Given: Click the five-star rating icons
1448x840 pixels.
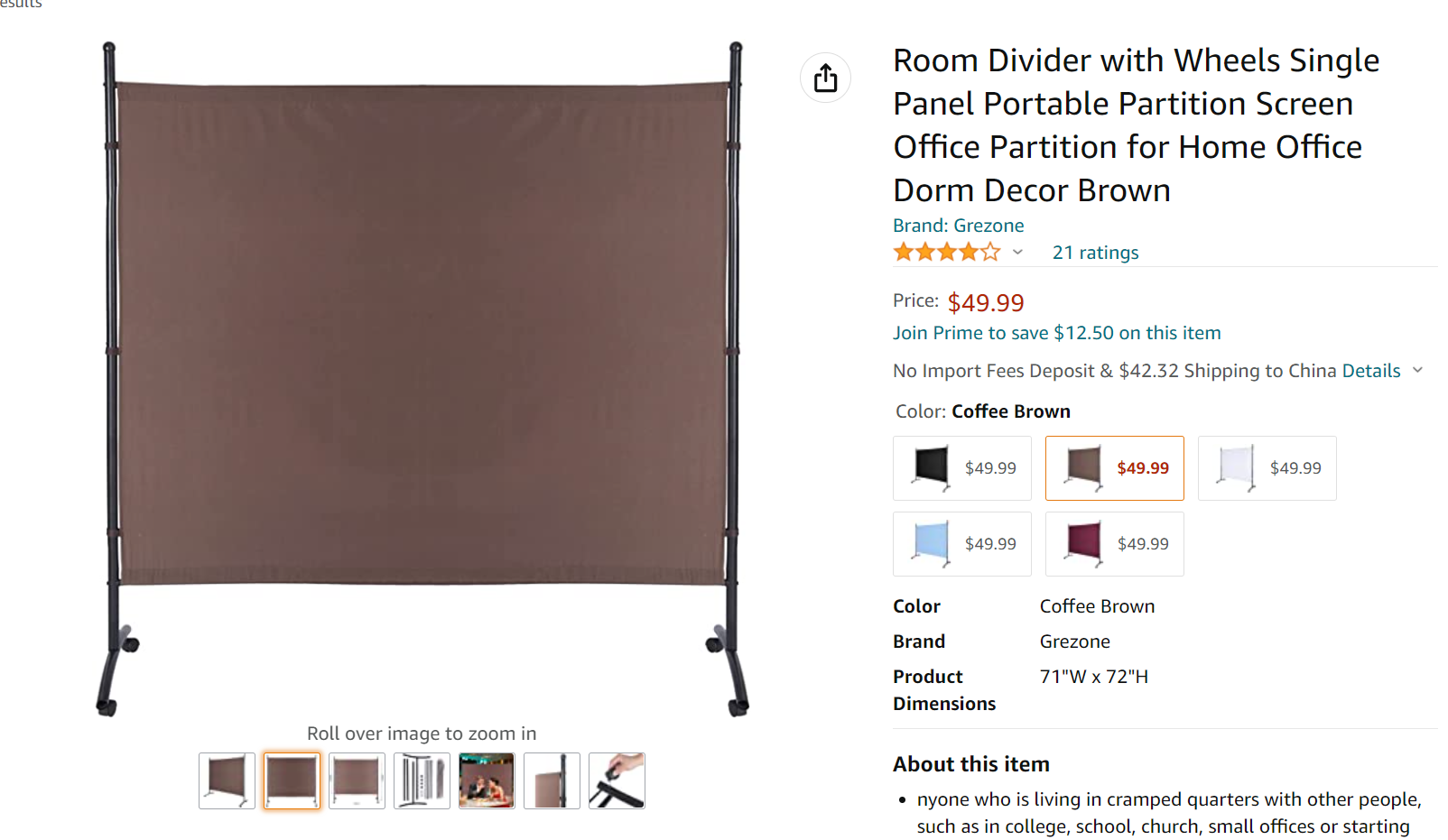Looking at the screenshot, I should pos(947,253).
